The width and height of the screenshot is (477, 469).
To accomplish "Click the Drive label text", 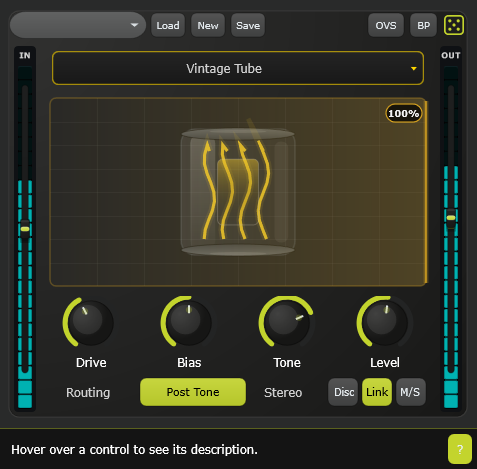I will click(91, 362).
